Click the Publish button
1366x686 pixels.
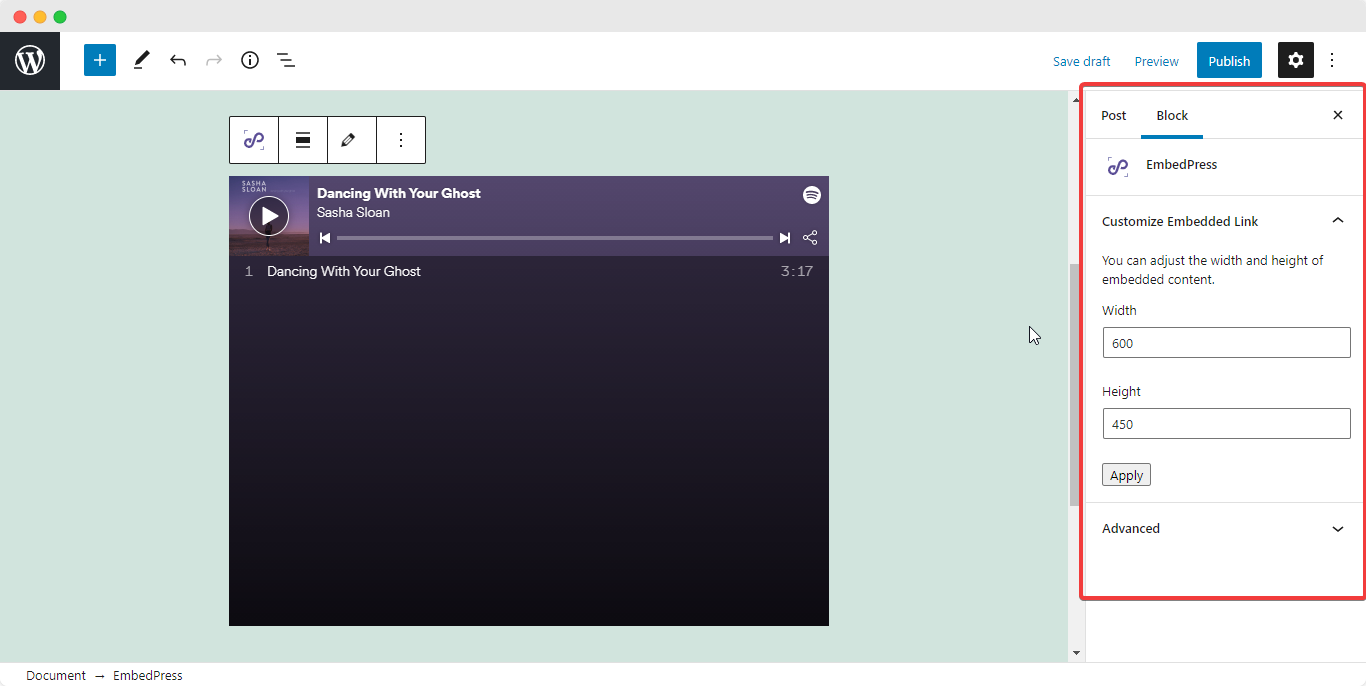(1229, 60)
